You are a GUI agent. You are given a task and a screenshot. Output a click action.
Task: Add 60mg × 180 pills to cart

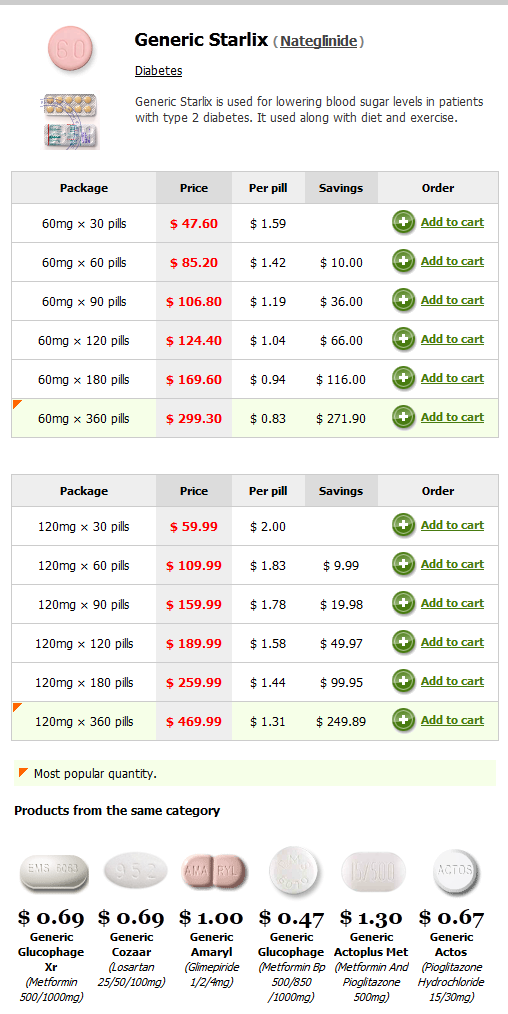point(452,378)
